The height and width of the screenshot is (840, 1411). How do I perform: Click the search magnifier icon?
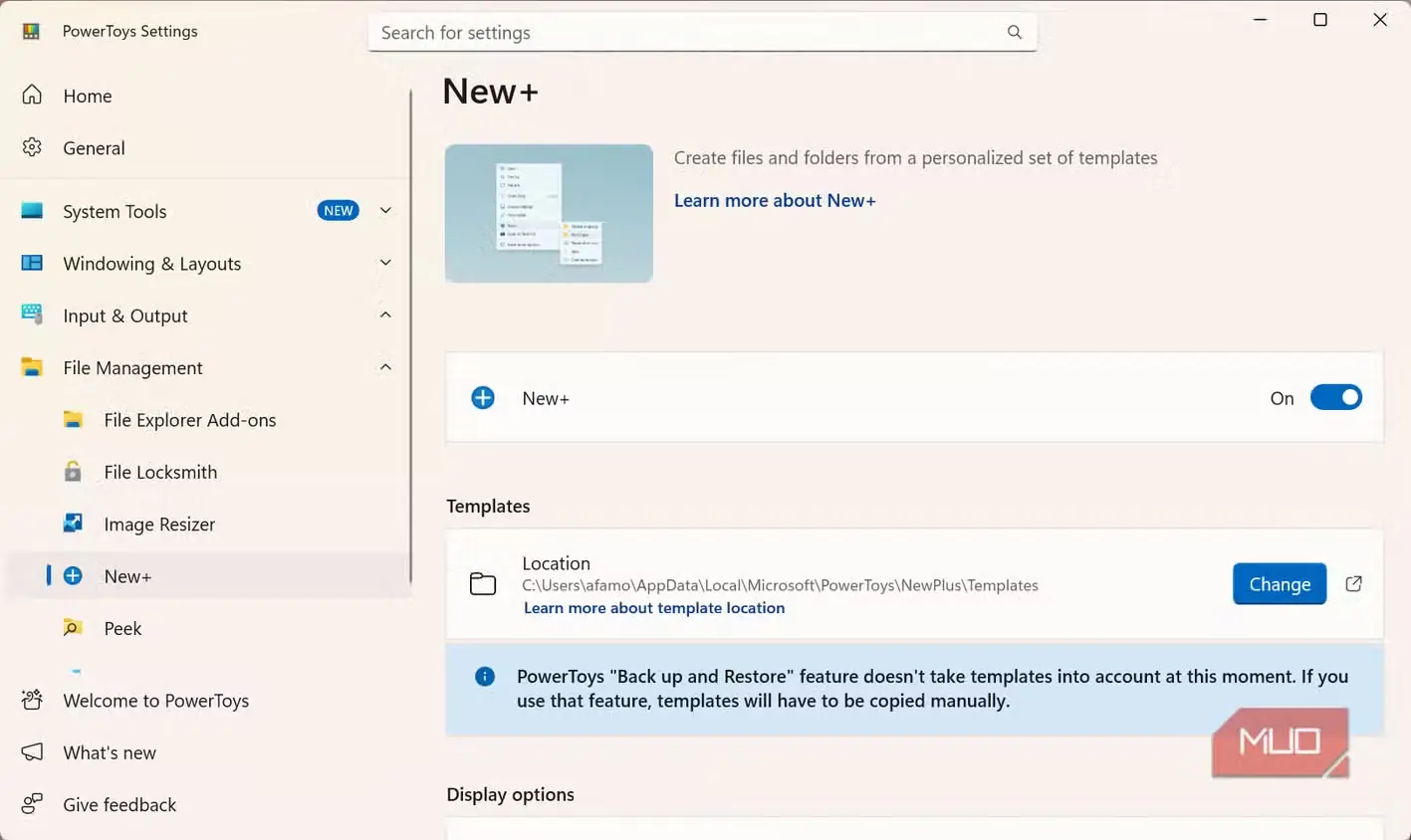coord(1014,32)
